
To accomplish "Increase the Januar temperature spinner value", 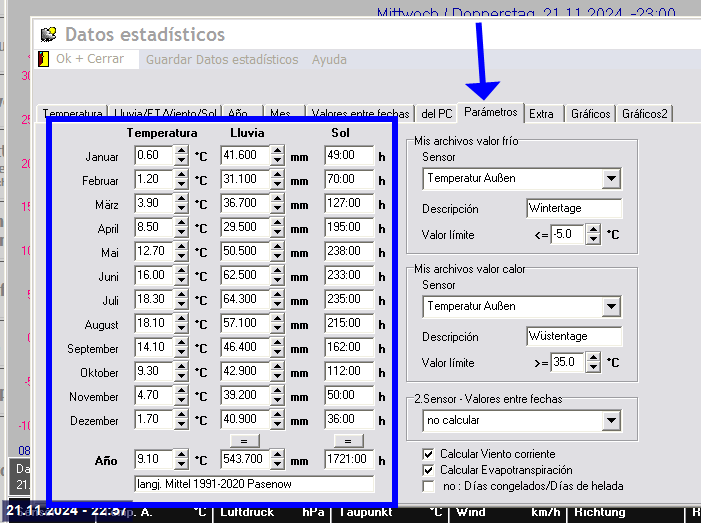I will click(181, 151).
